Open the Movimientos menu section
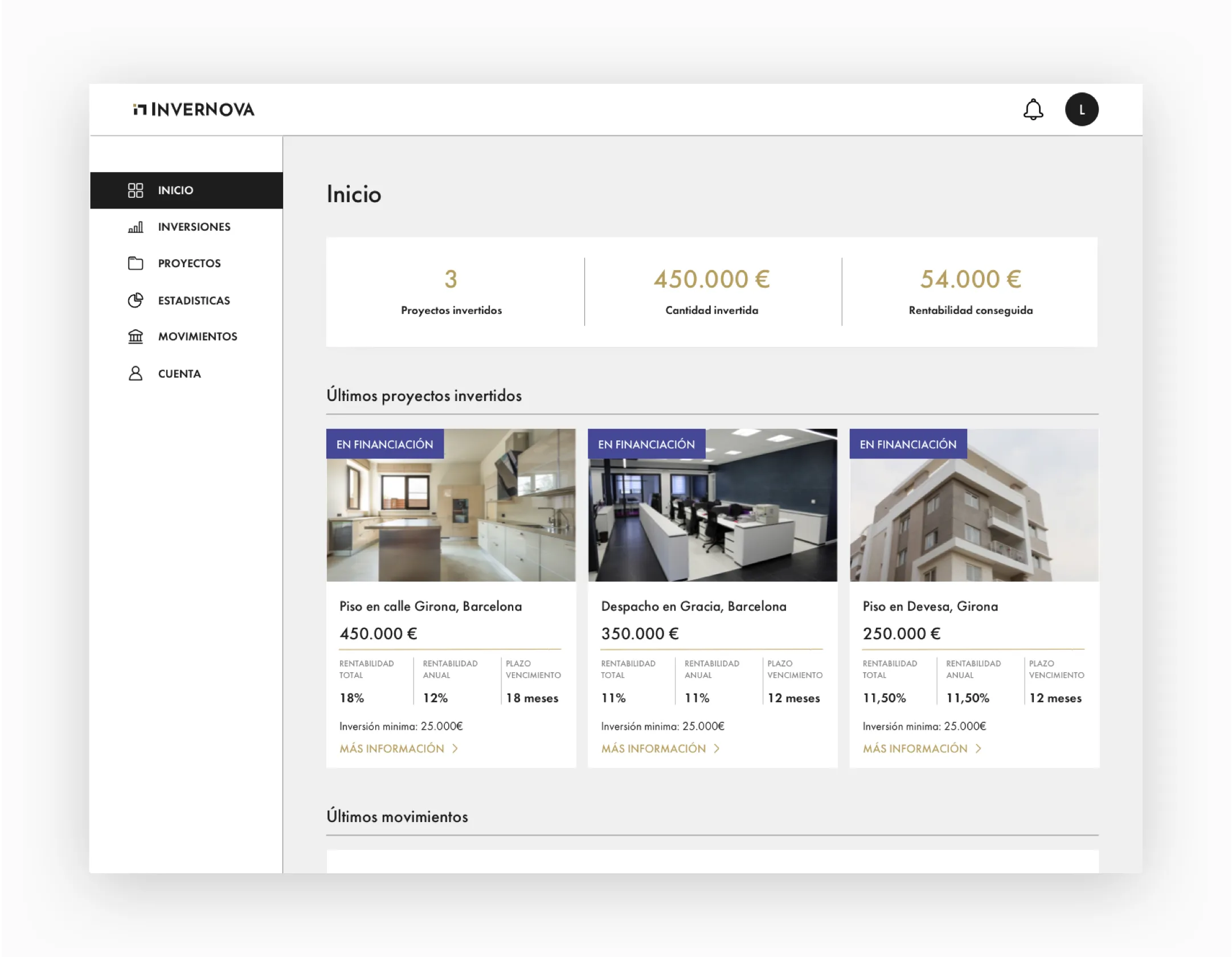This screenshot has width=1232, height=957. pos(198,337)
